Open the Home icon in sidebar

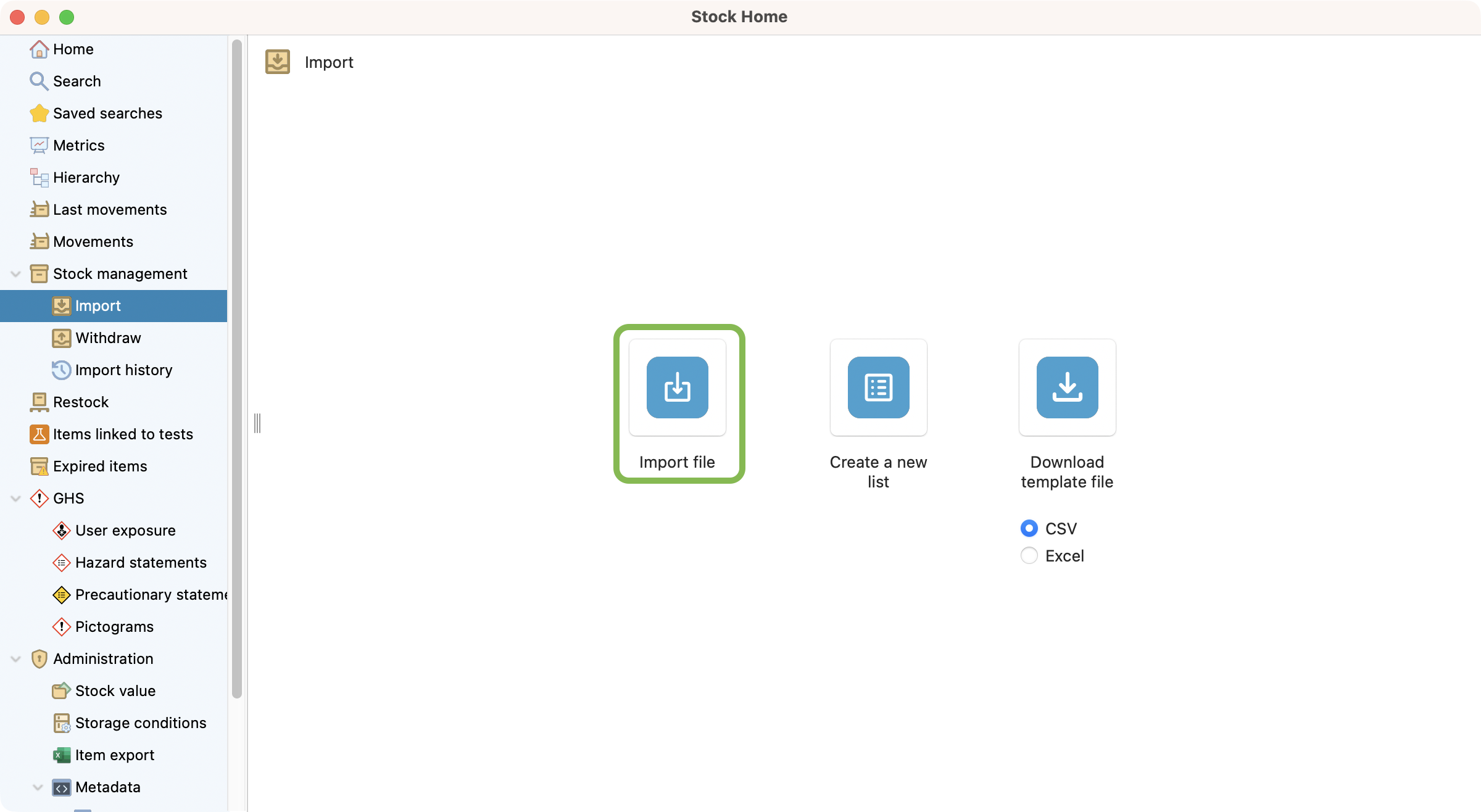tap(39, 49)
